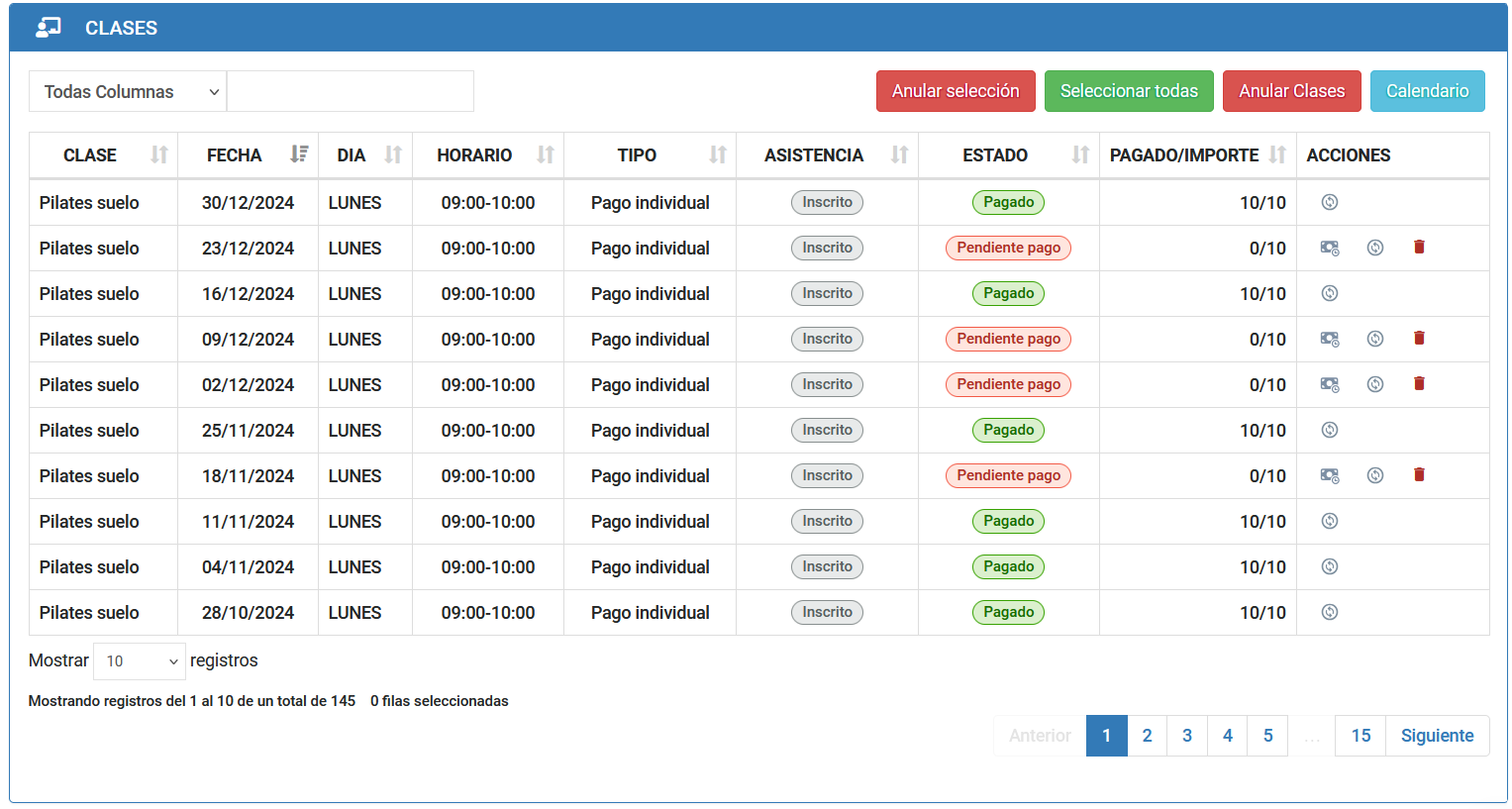The width and height of the screenshot is (1512, 809).
Task: Click the circular swap icon in the 09/12/2024 row
Action: click(x=1374, y=339)
